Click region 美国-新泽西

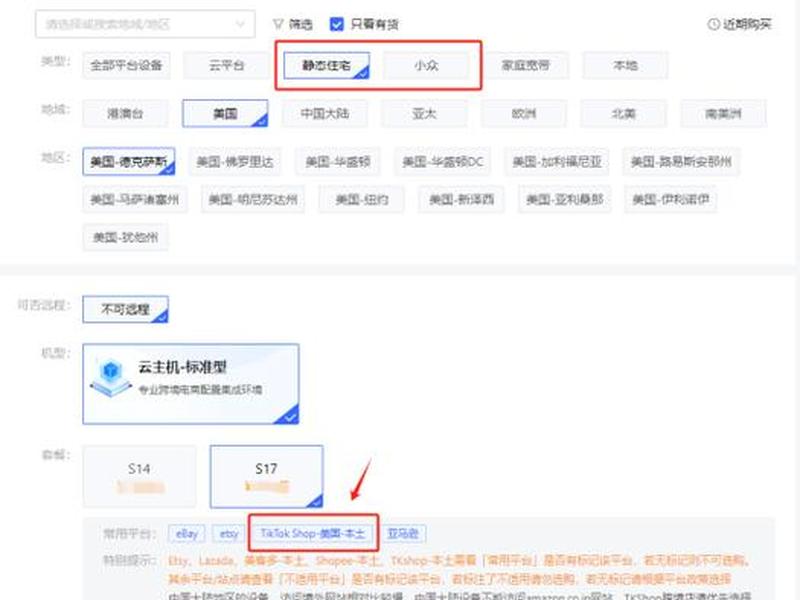[462, 199]
